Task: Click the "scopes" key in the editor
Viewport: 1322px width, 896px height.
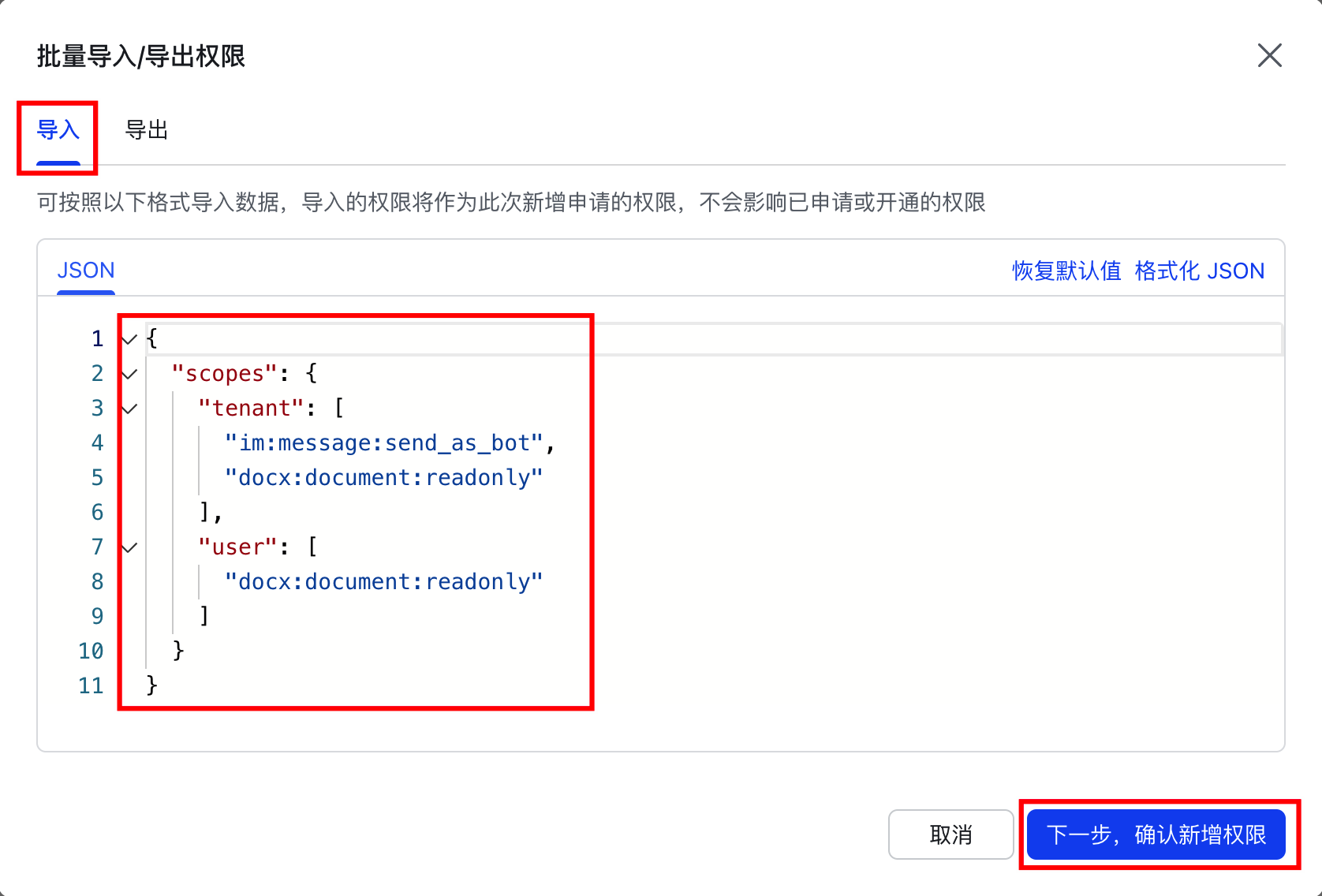Action: pyautogui.click(x=225, y=373)
